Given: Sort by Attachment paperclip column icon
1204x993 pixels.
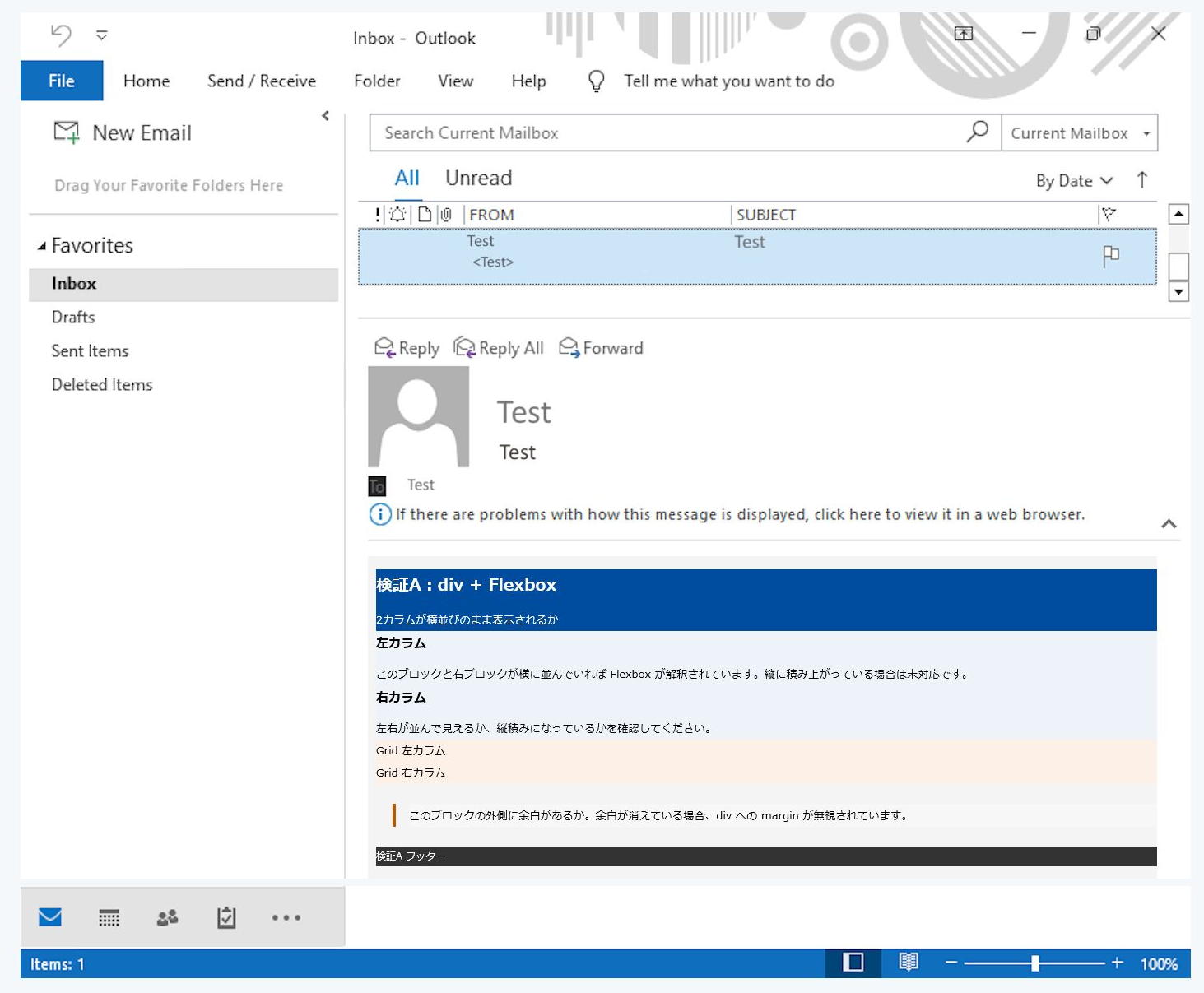Looking at the screenshot, I should pos(446,215).
